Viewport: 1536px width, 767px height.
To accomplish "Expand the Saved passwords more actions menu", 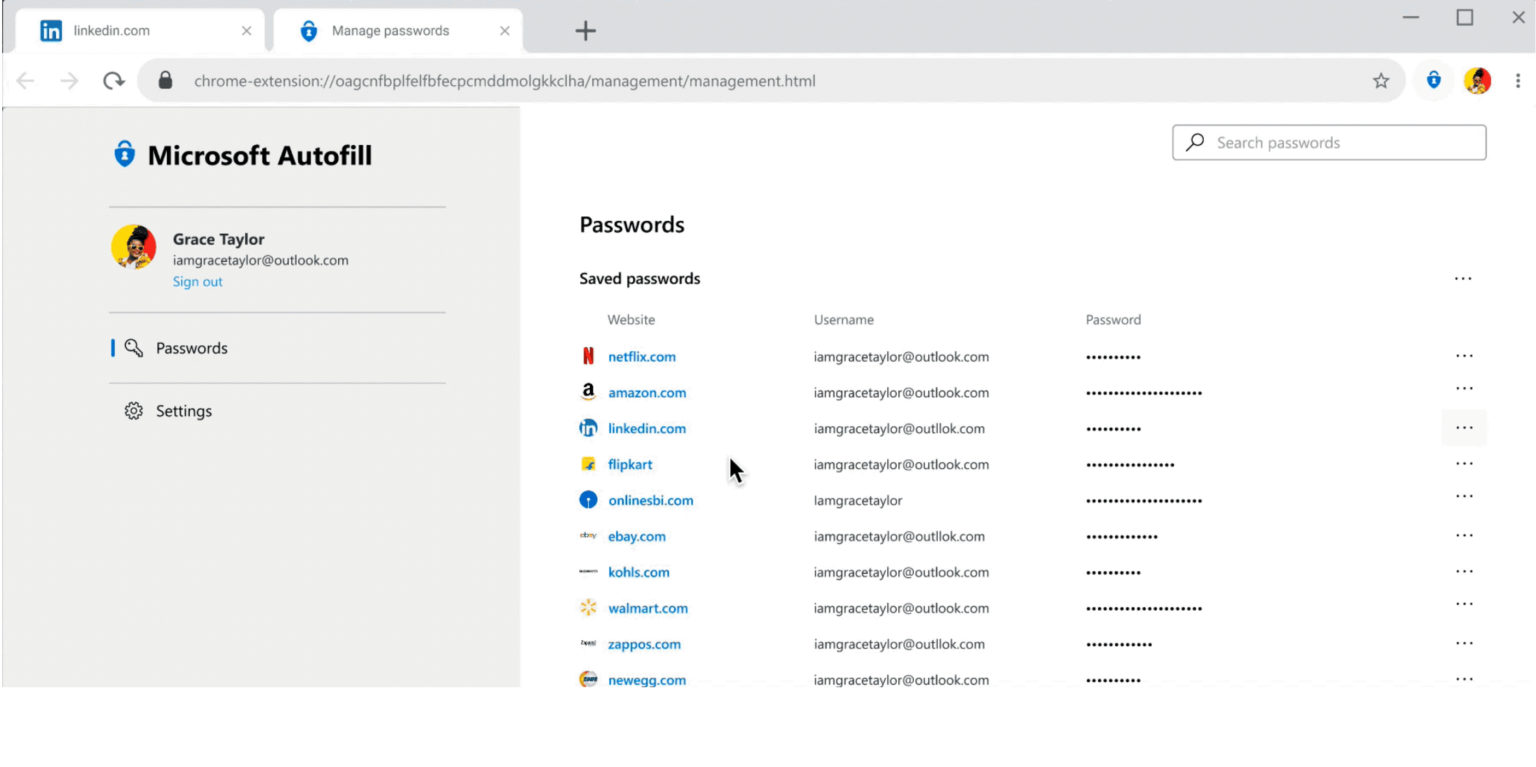I will tap(1463, 279).
